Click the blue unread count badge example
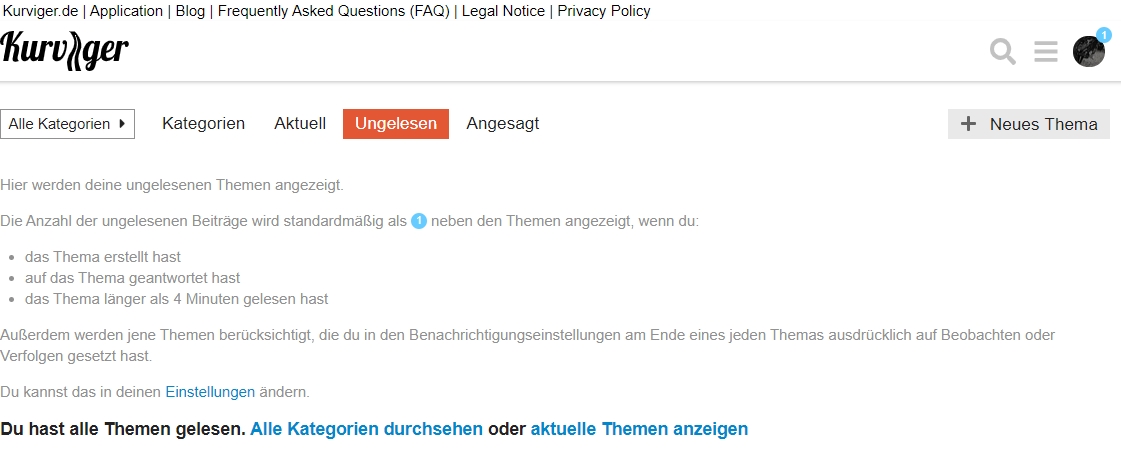This screenshot has width=1121, height=457. click(x=419, y=221)
